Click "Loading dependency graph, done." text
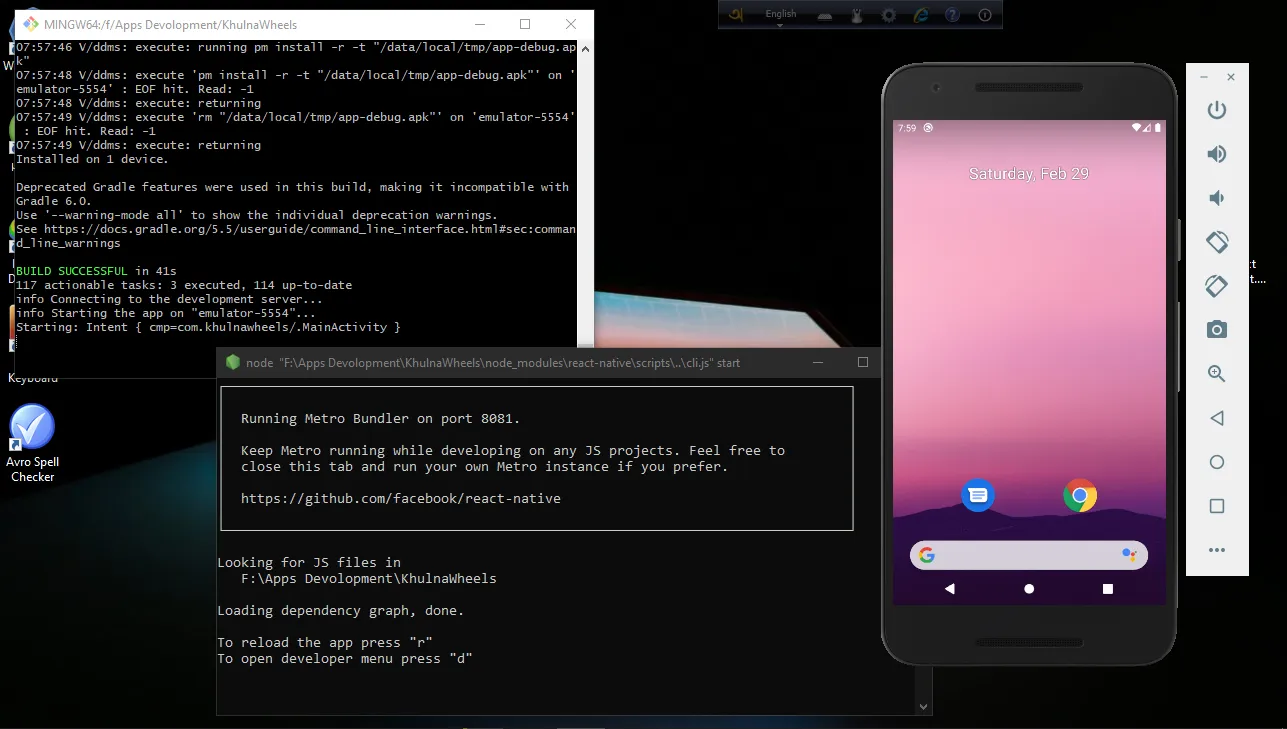 coord(341,610)
